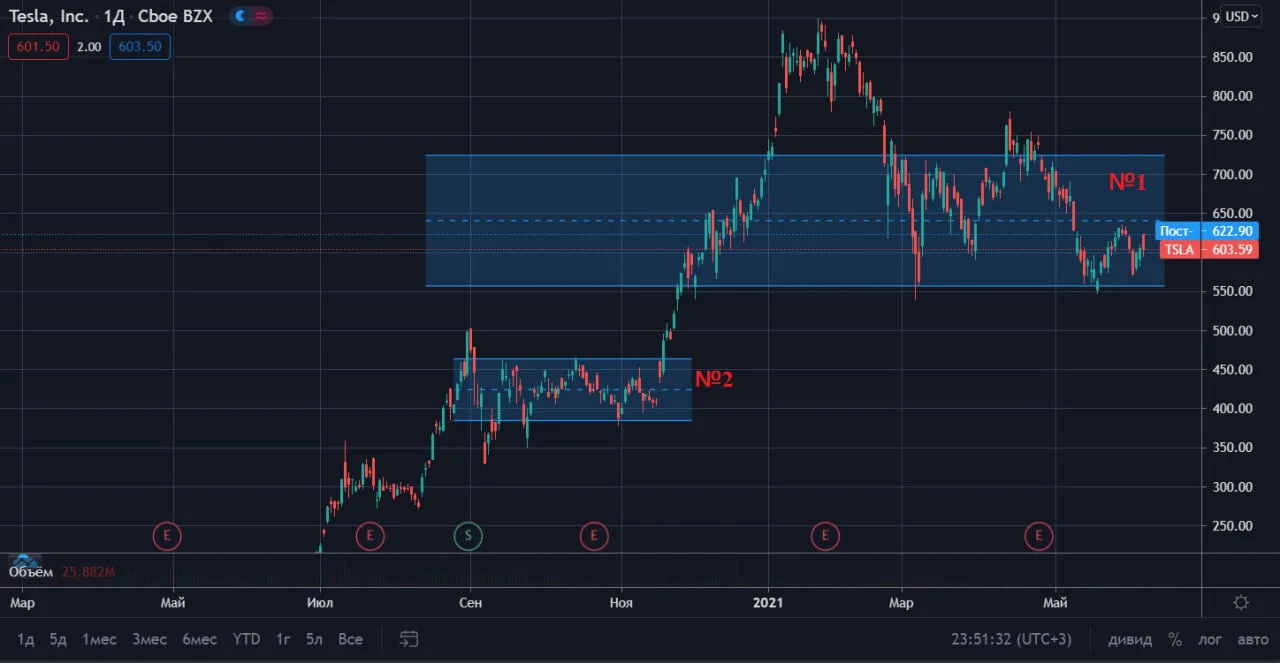Click the Ноя time axis label
Screen dimensions: 1280x663
(x=621, y=602)
